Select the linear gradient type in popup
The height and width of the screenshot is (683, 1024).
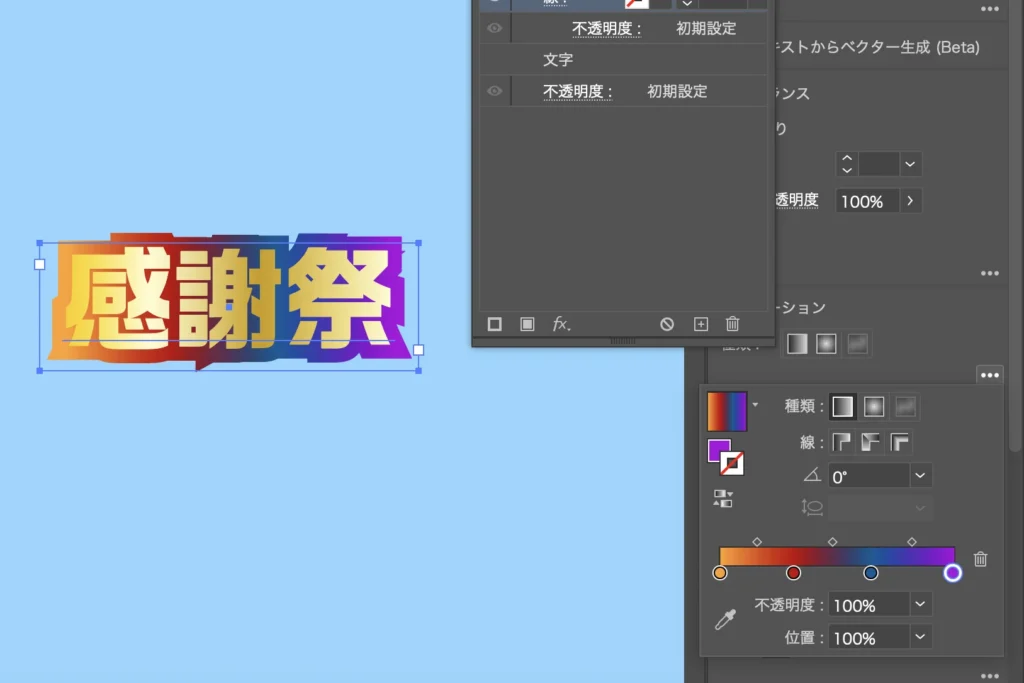tap(843, 407)
